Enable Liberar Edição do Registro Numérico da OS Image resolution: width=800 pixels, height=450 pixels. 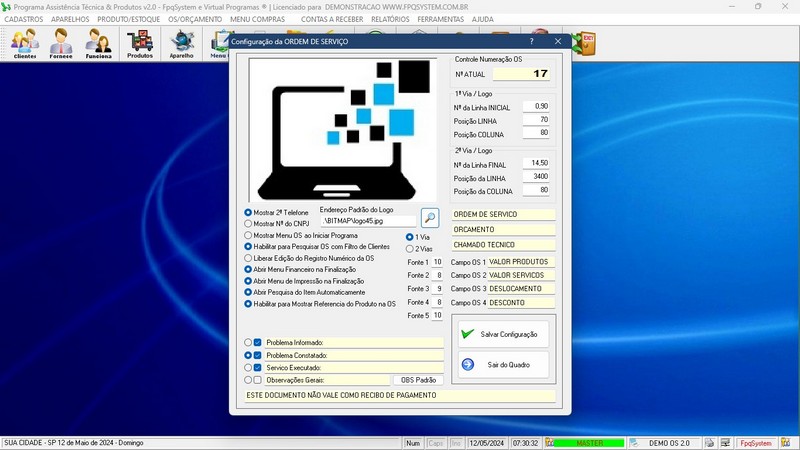pyautogui.click(x=248, y=258)
